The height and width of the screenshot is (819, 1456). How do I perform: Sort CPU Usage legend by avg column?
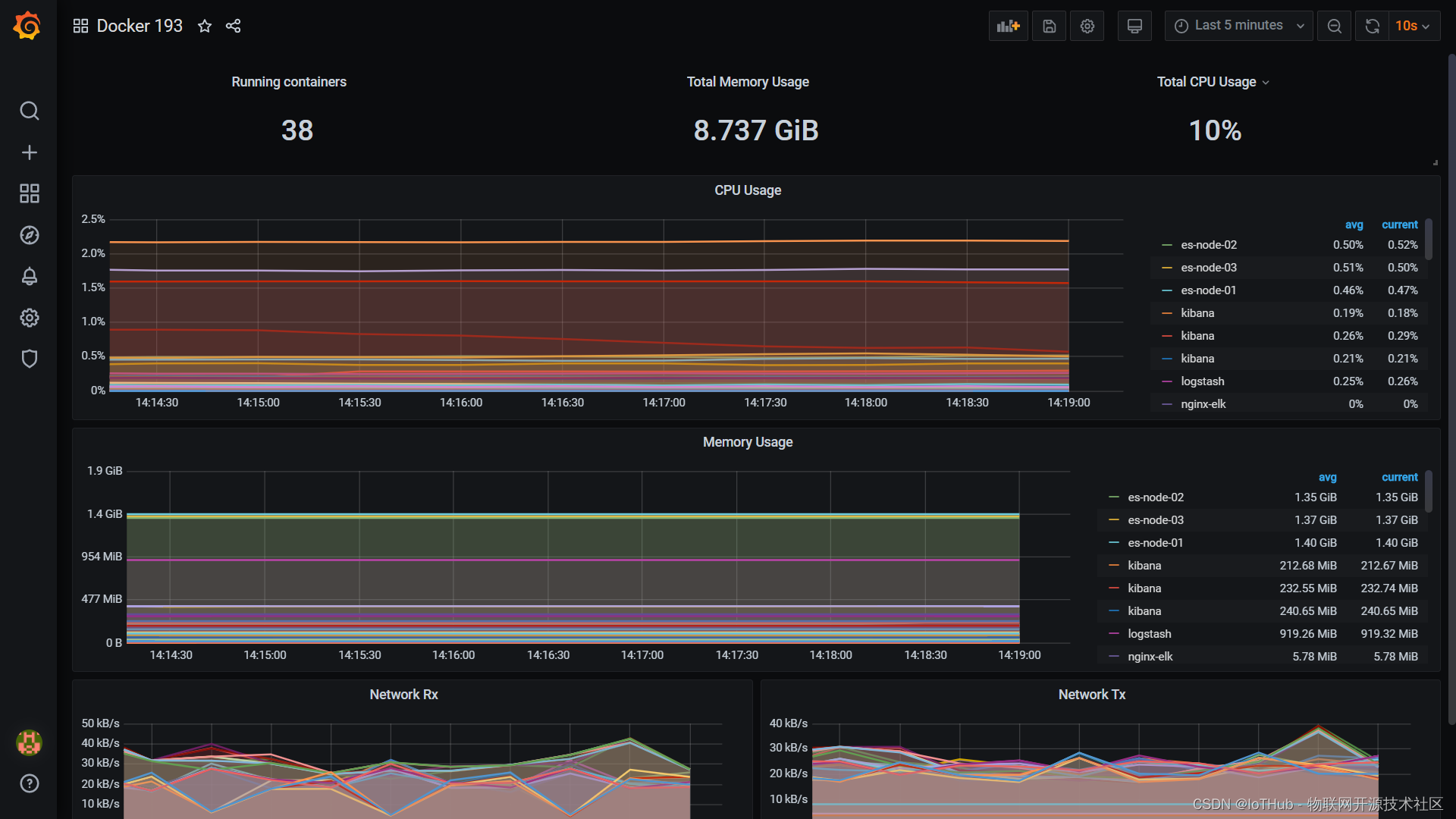[x=1354, y=225]
